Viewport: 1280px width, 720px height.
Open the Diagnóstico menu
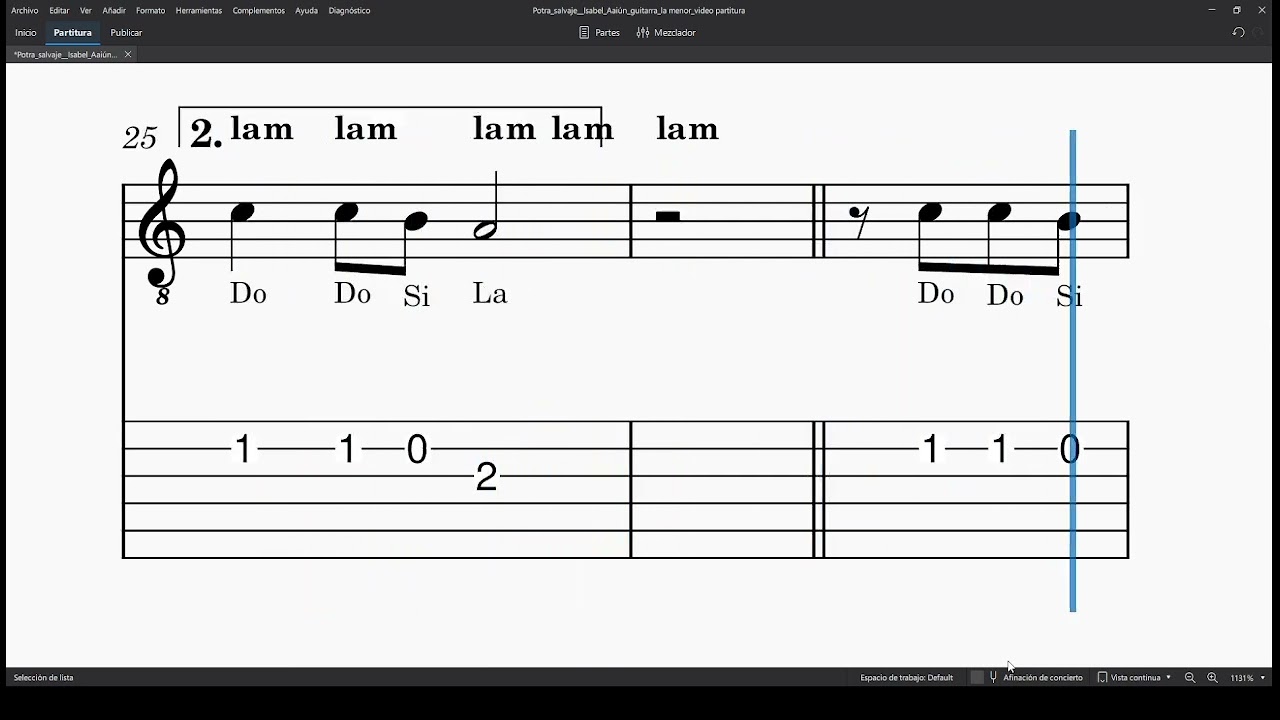pos(349,10)
